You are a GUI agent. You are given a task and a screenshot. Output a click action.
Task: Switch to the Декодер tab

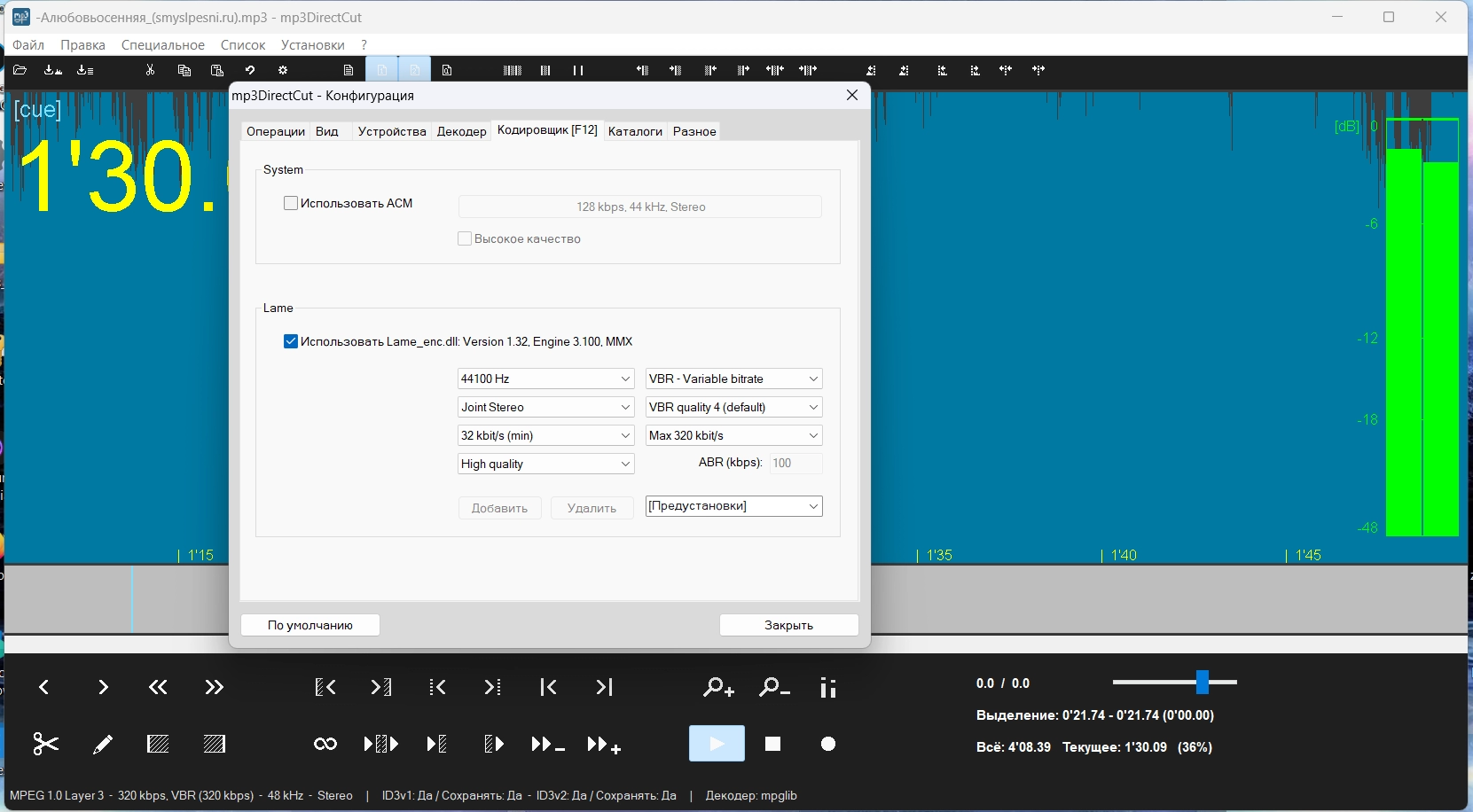coord(461,131)
